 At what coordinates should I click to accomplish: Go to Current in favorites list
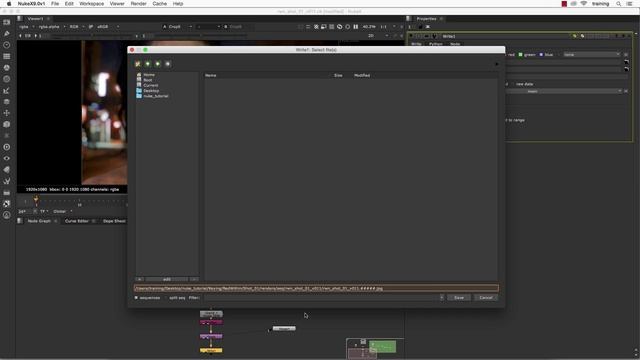[151, 85]
